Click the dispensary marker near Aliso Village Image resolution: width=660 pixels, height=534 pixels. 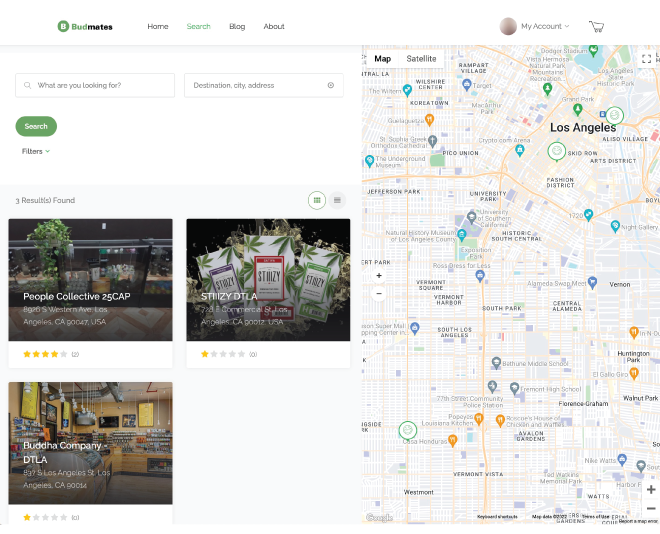(x=614, y=115)
